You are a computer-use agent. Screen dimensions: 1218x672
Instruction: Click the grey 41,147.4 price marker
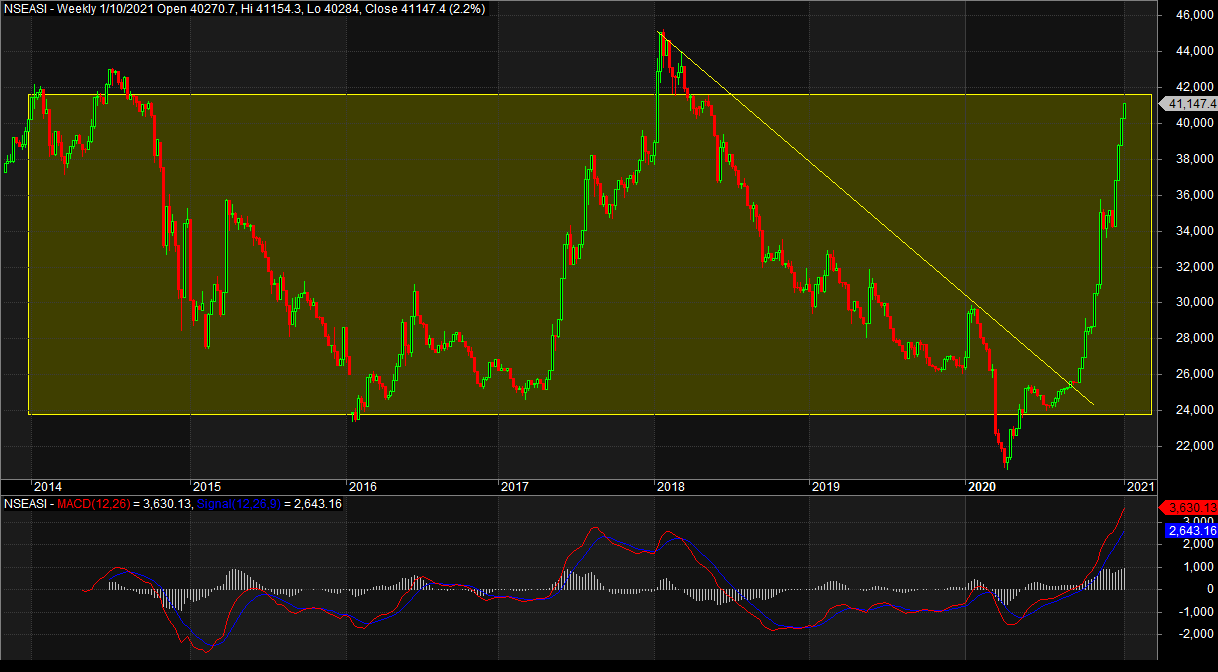point(1189,104)
